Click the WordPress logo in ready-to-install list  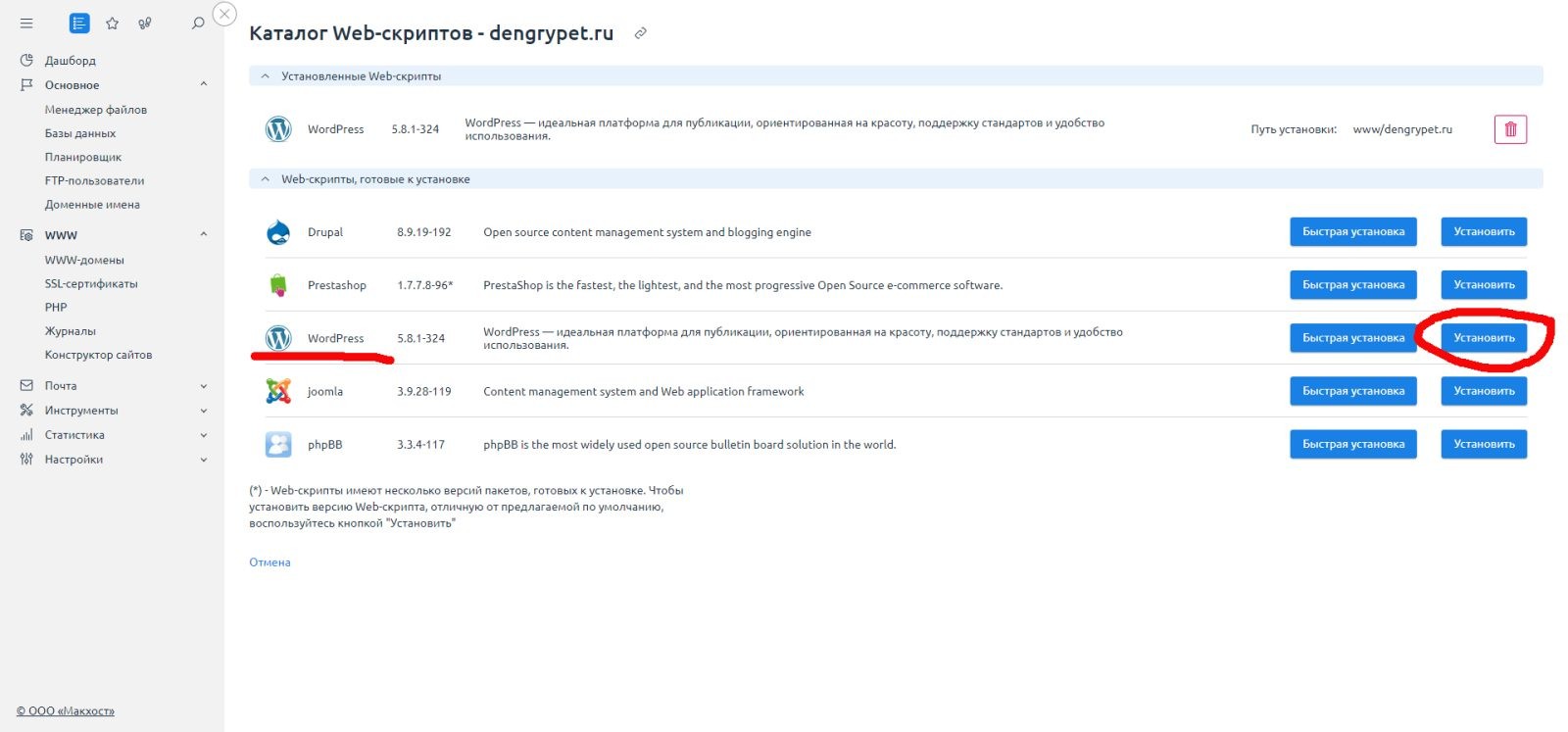pos(278,338)
